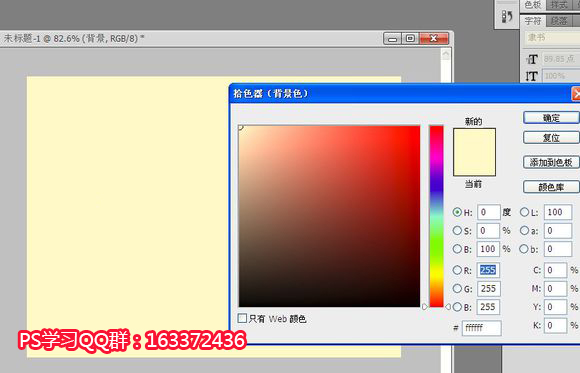The image size is (580, 373).
Task: Click 添加到色板 button
Action: pos(551,162)
